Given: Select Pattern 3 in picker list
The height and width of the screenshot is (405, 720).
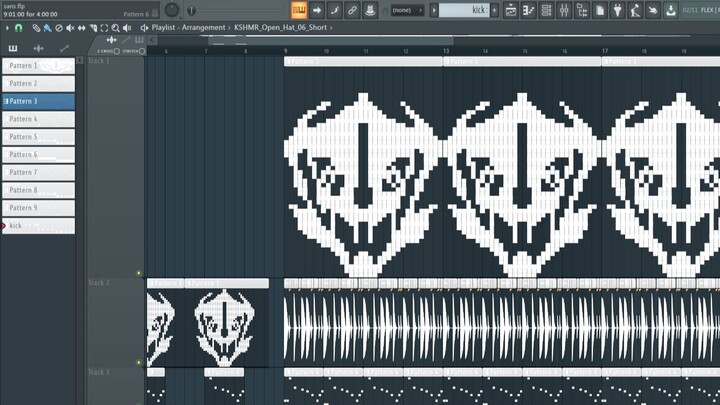Looking at the screenshot, I should 39,101.
